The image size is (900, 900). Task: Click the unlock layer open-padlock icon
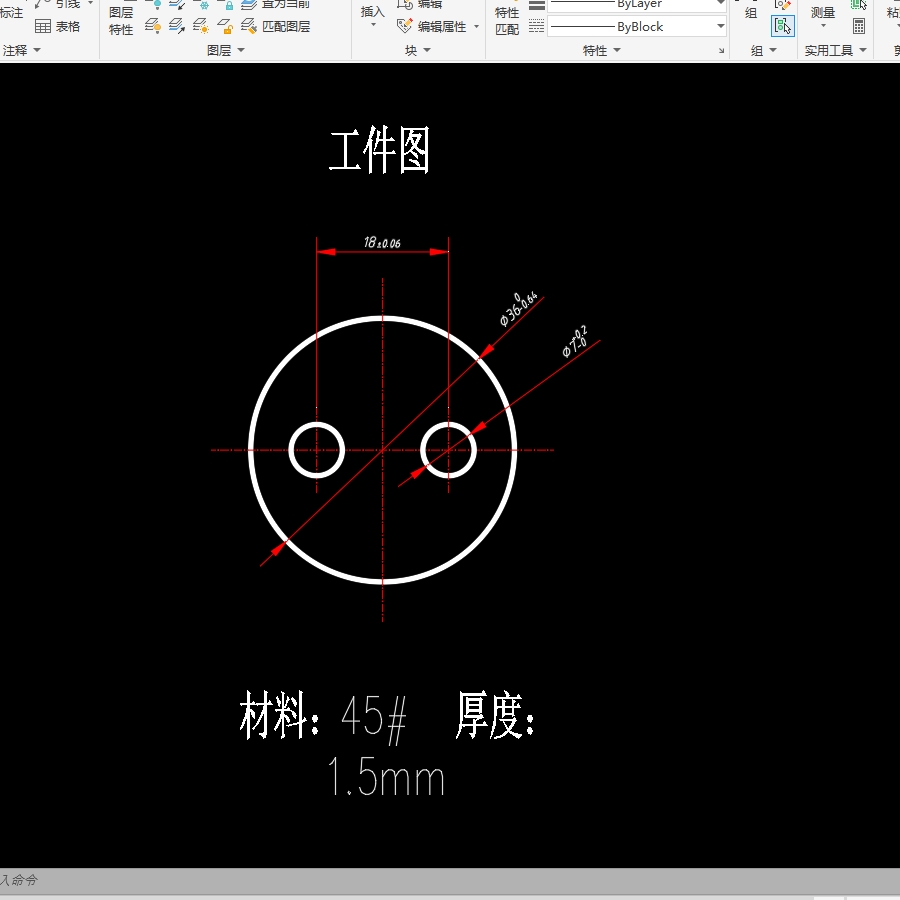pos(225,26)
